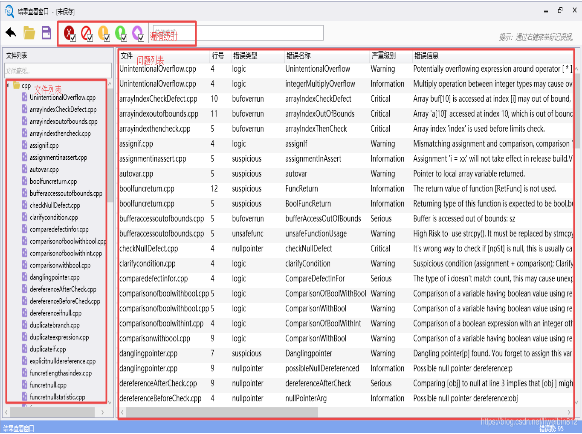Click the file search box above the tree
The height and width of the screenshot is (434, 582).
coord(58,71)
